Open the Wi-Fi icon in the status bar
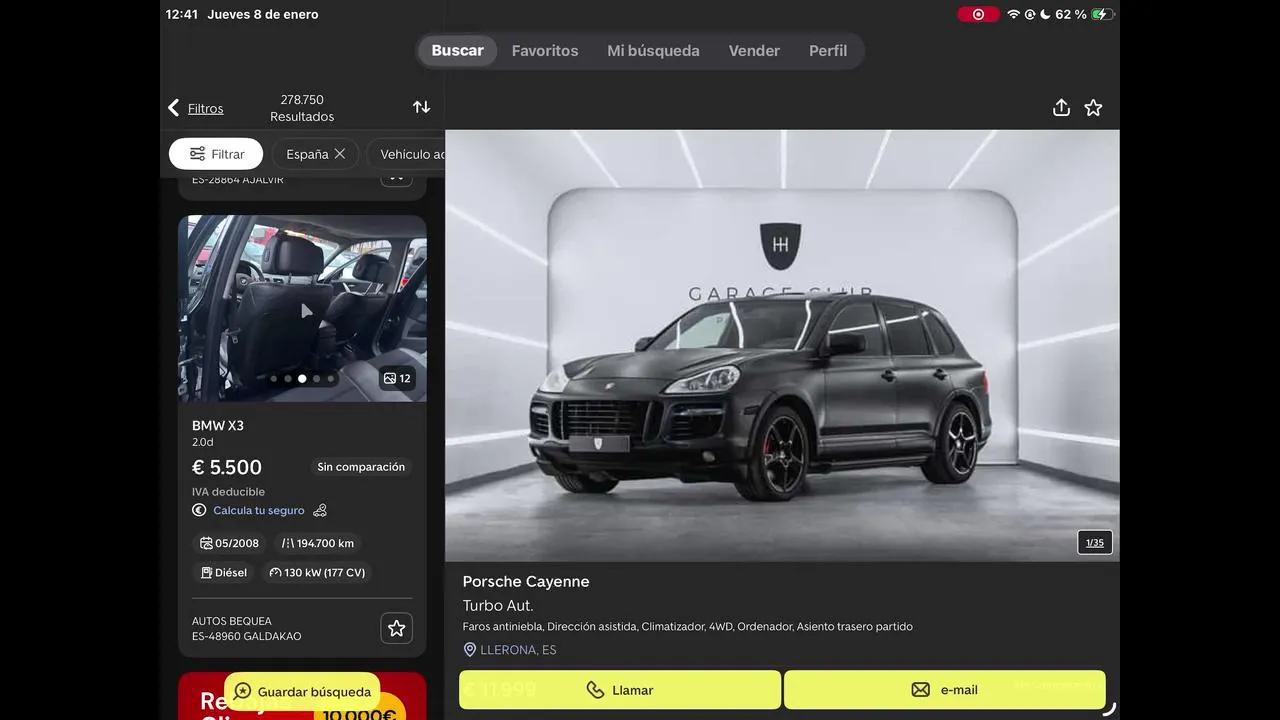 coord(1013,14)
